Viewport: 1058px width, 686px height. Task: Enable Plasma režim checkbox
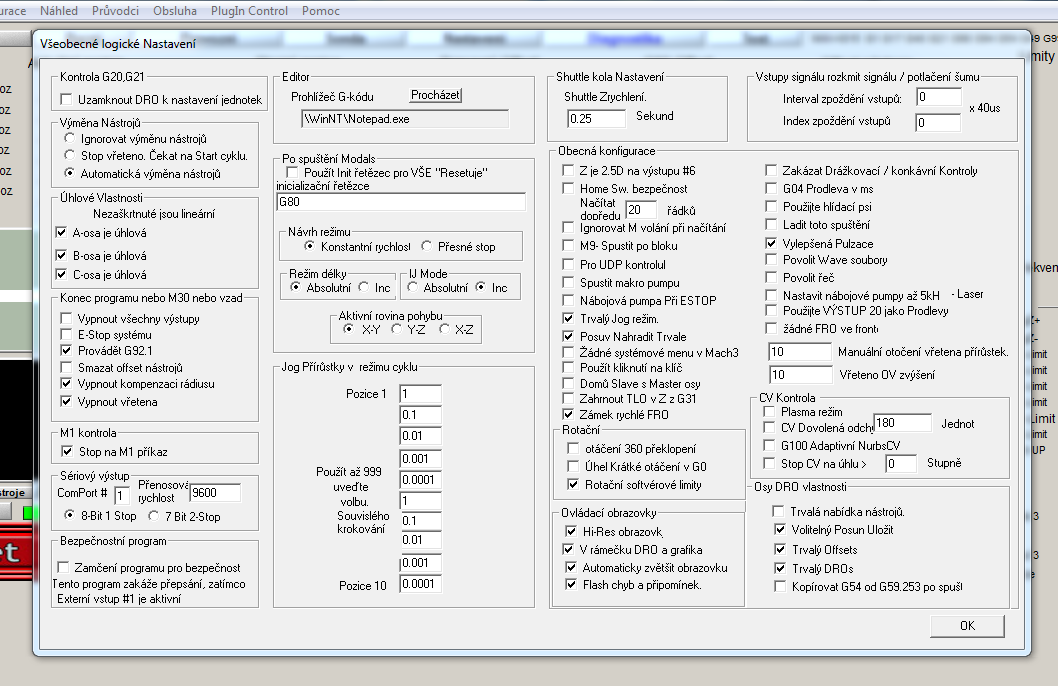767,412
